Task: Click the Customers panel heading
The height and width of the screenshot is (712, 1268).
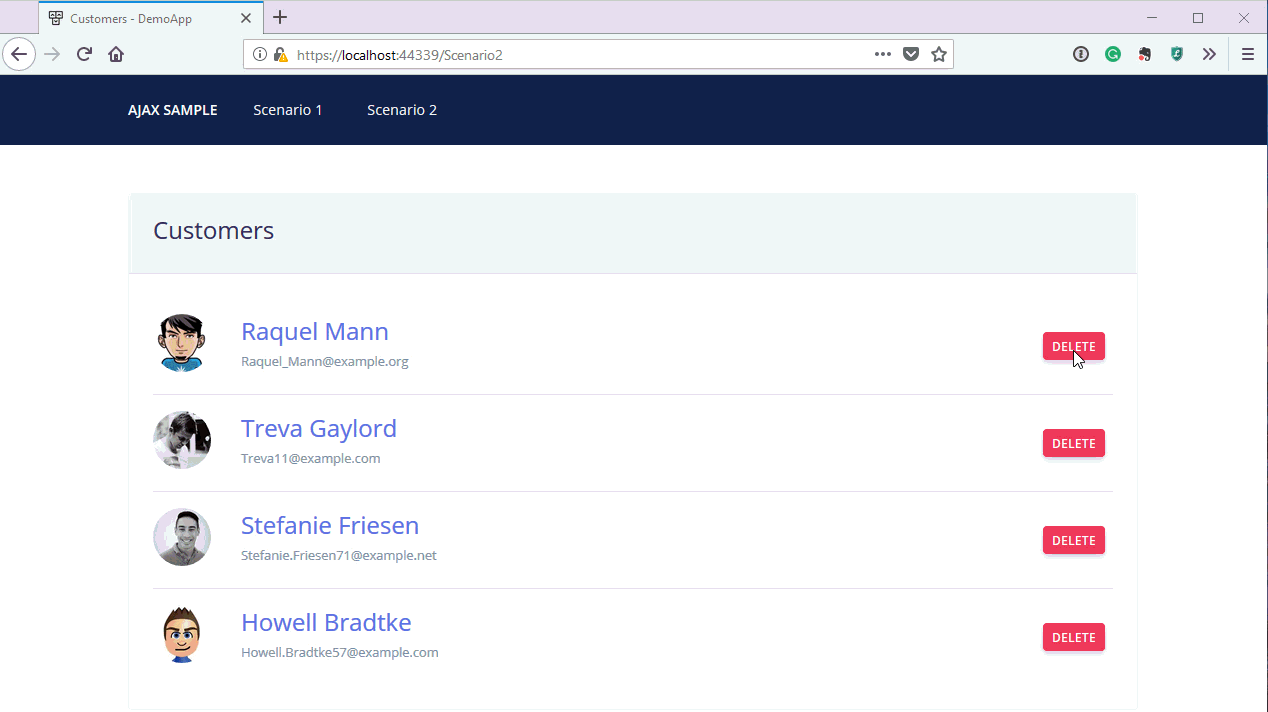Action: (214, 231)
